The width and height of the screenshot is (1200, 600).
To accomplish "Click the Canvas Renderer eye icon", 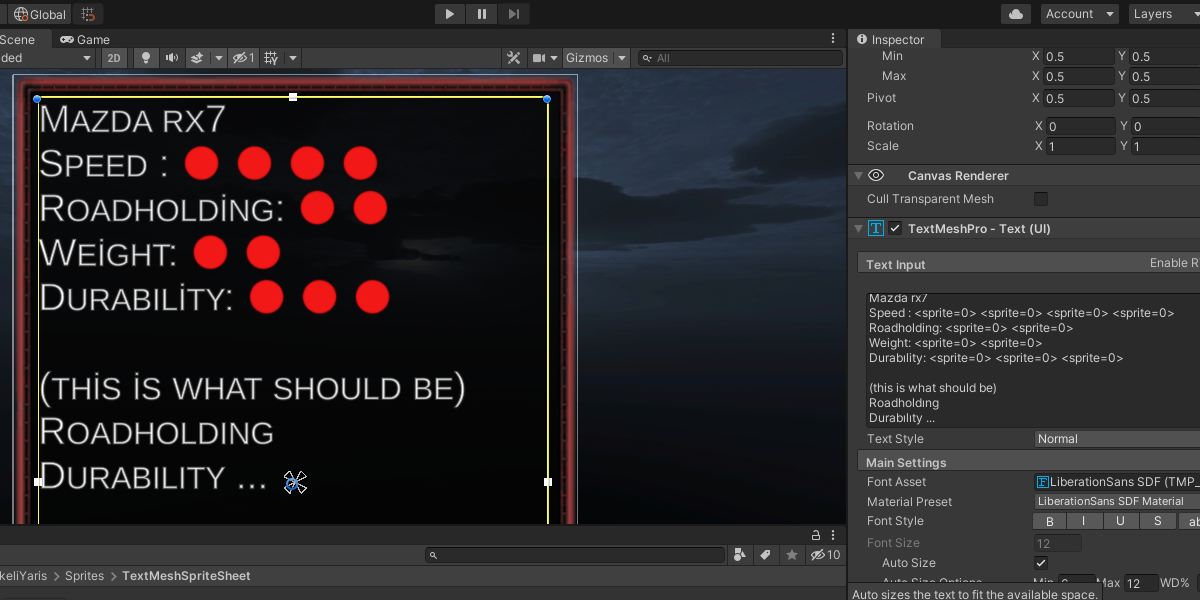I will 876,176.
